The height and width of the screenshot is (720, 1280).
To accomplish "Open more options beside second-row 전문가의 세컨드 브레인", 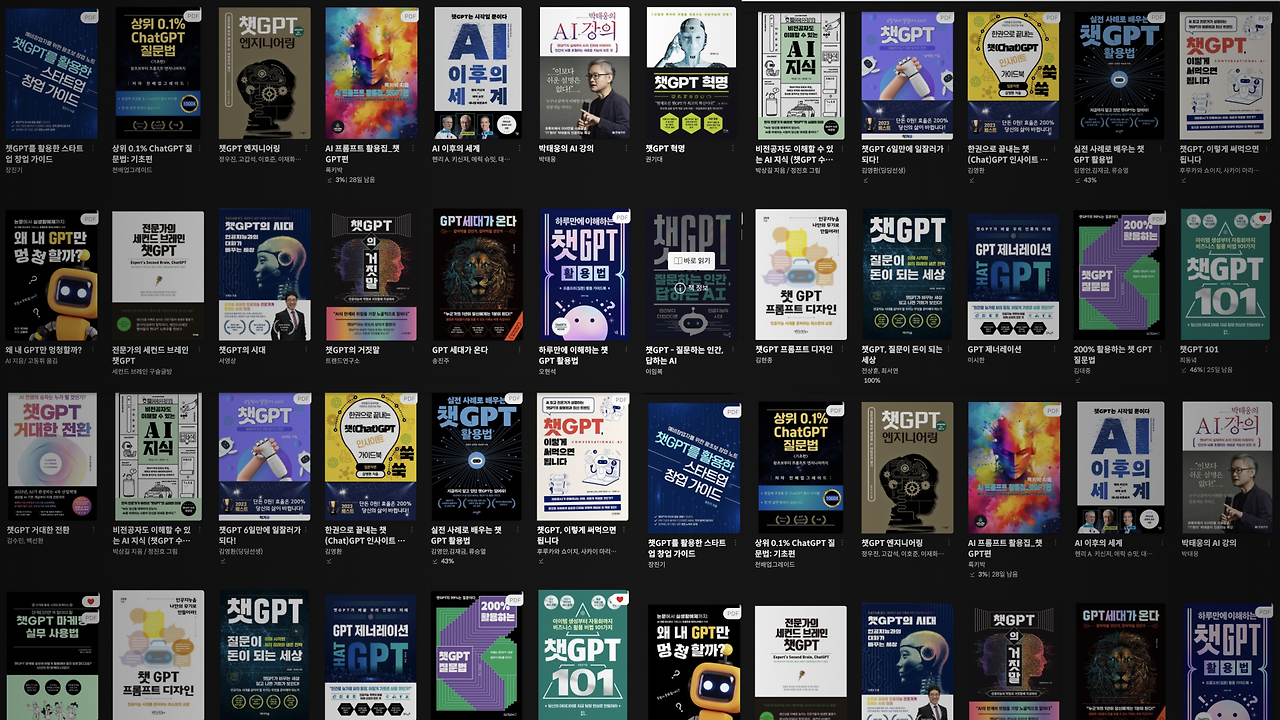I will pyautogui.click(x=200, y=350).
